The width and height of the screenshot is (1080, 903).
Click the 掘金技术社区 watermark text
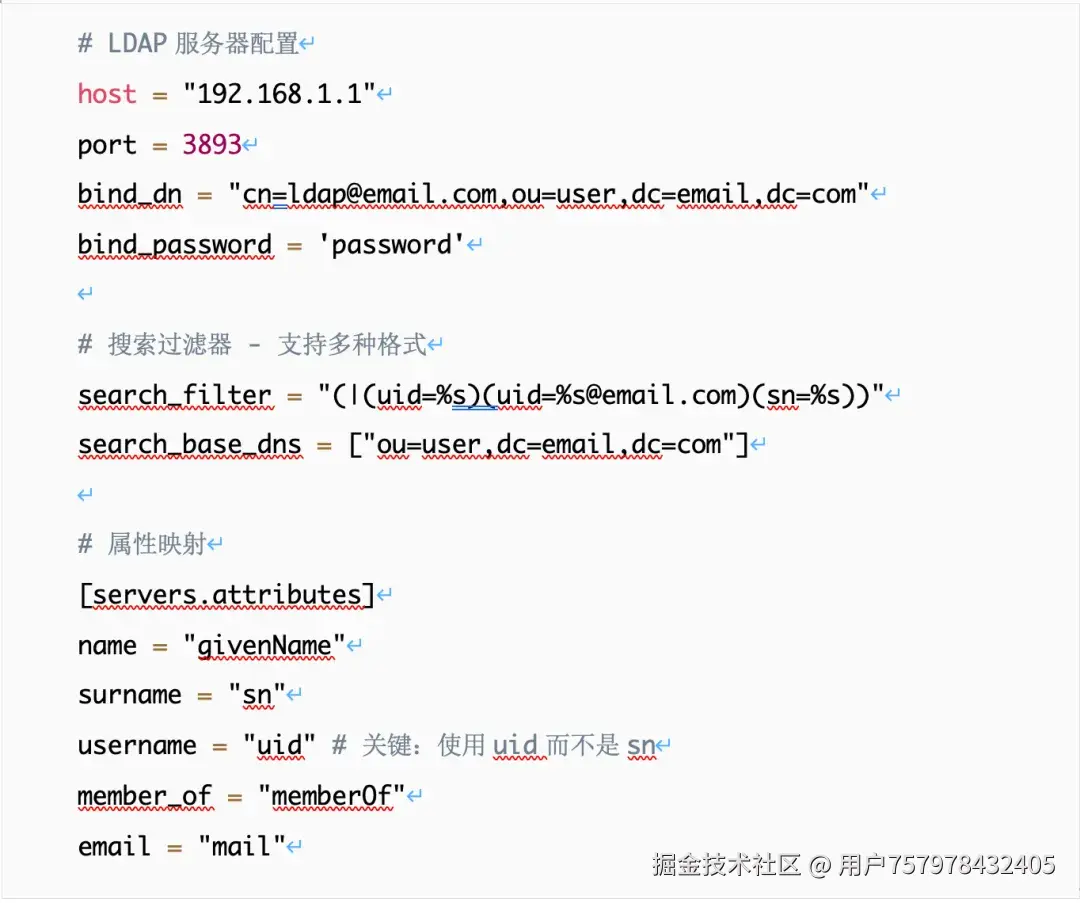[x=726, y=864]
